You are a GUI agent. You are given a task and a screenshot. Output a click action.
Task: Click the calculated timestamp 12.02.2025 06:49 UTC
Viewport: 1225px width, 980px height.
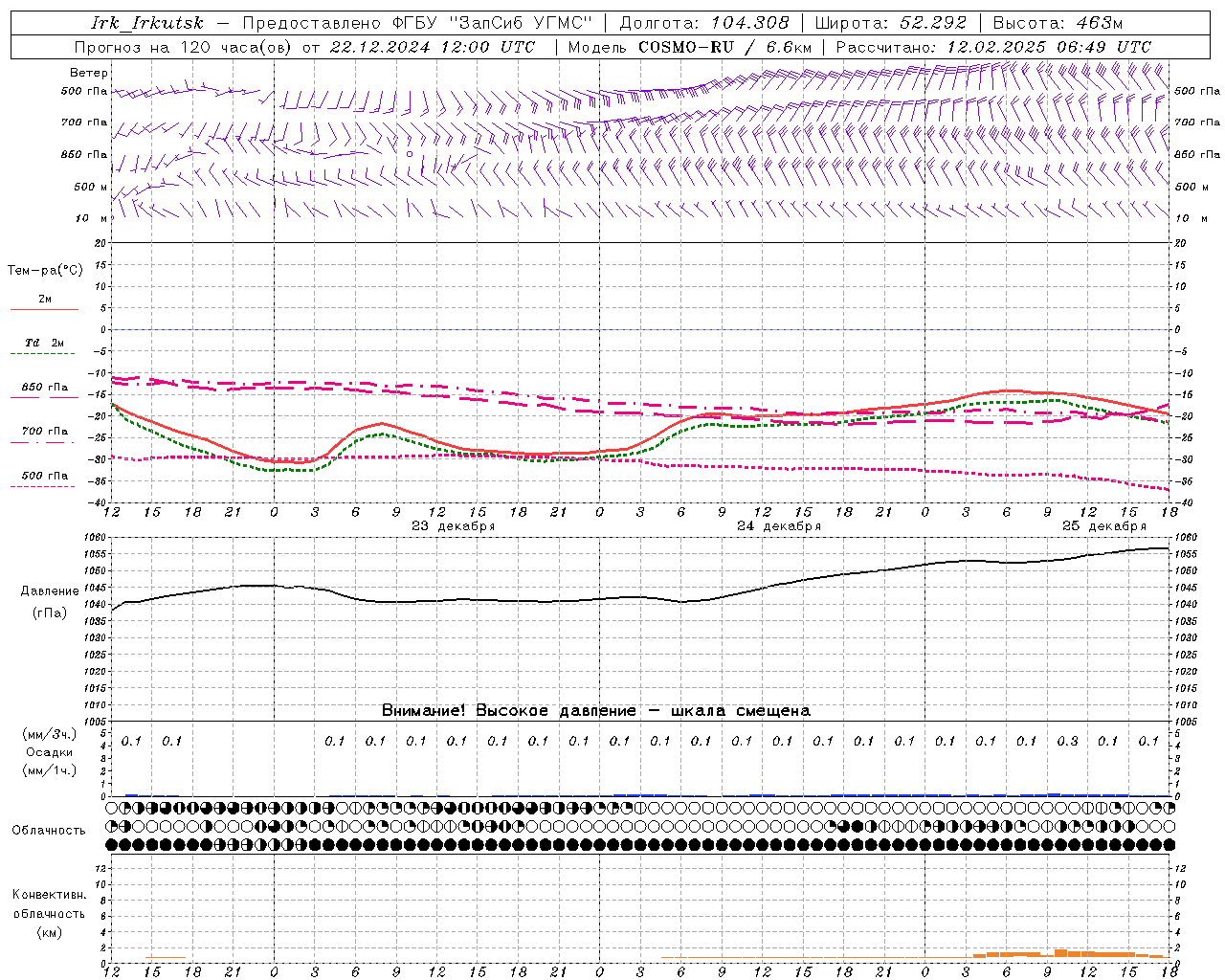(x=1048, y=47)
